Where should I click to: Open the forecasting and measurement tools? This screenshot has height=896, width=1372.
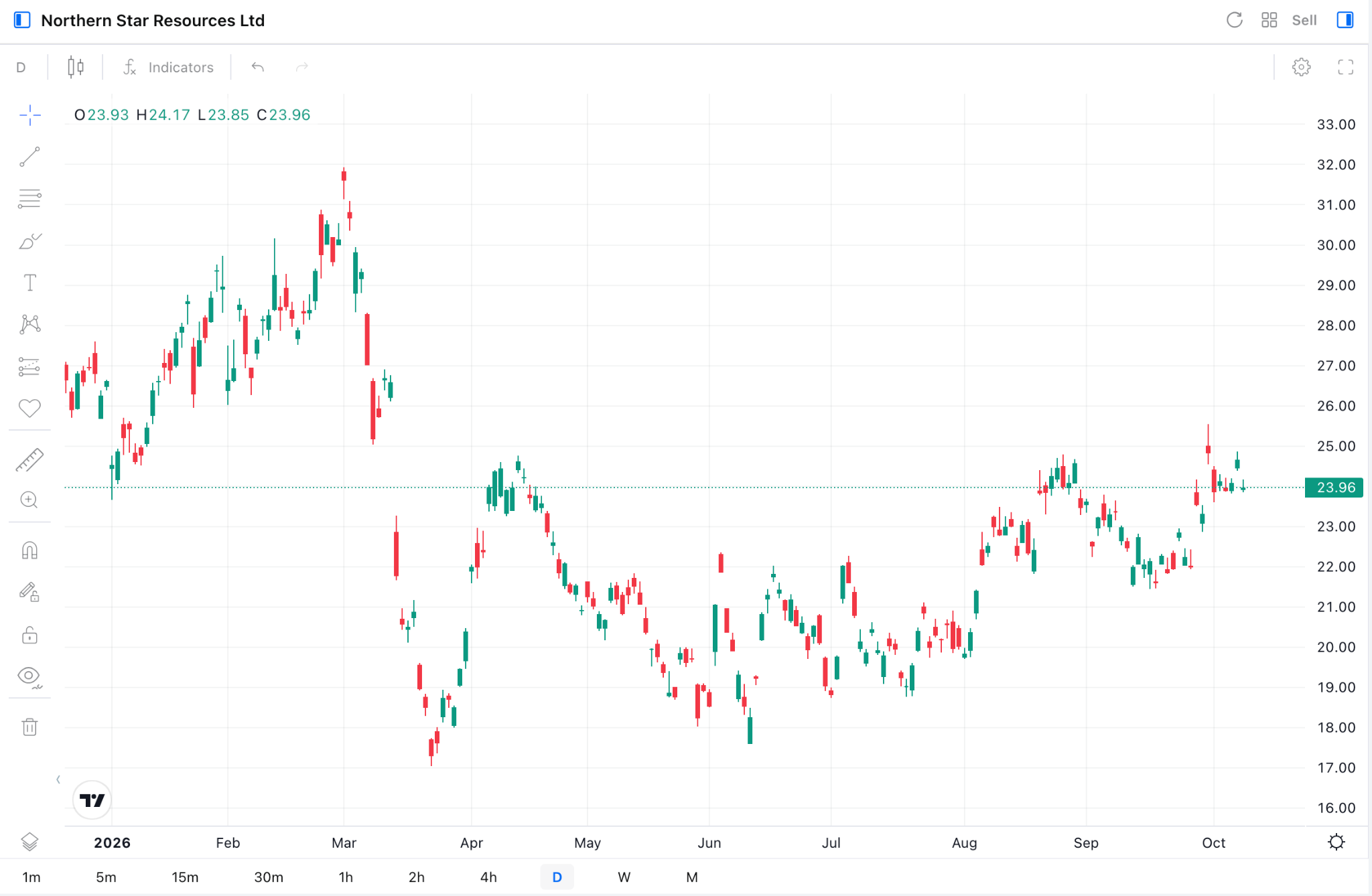(29, 366)
